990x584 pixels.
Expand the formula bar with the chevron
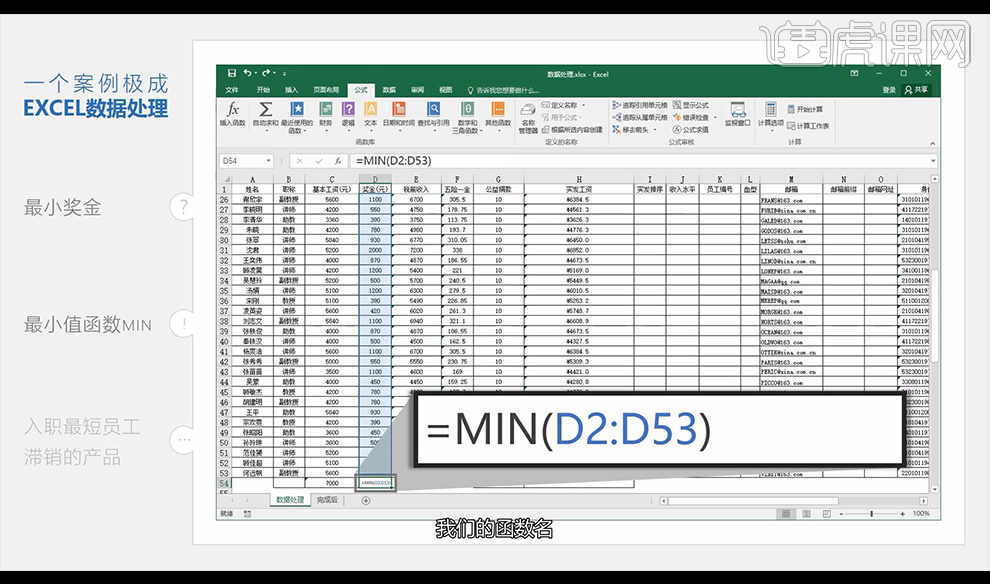(x=933, y=161)
